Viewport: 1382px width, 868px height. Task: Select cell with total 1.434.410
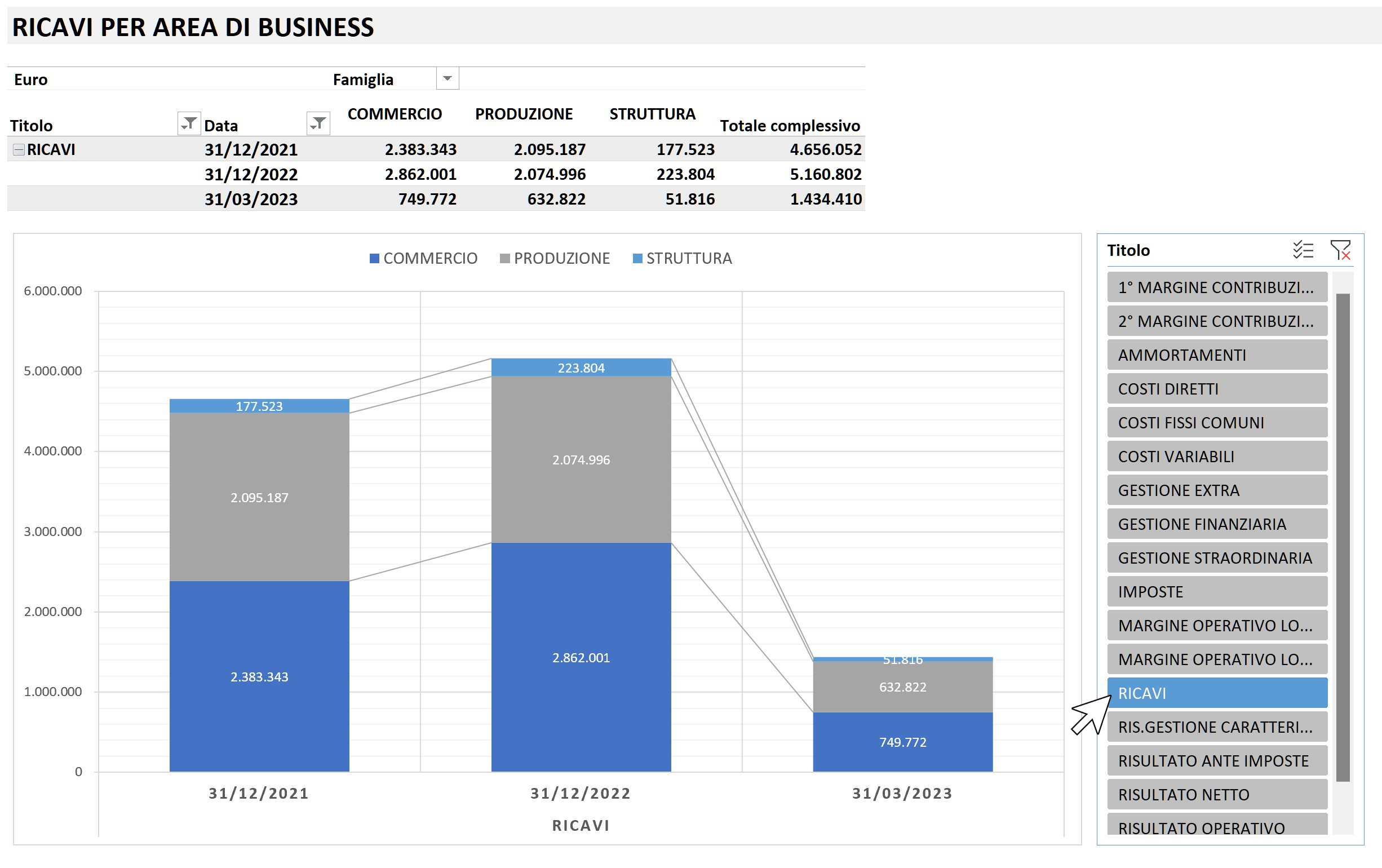click(825, 199)
